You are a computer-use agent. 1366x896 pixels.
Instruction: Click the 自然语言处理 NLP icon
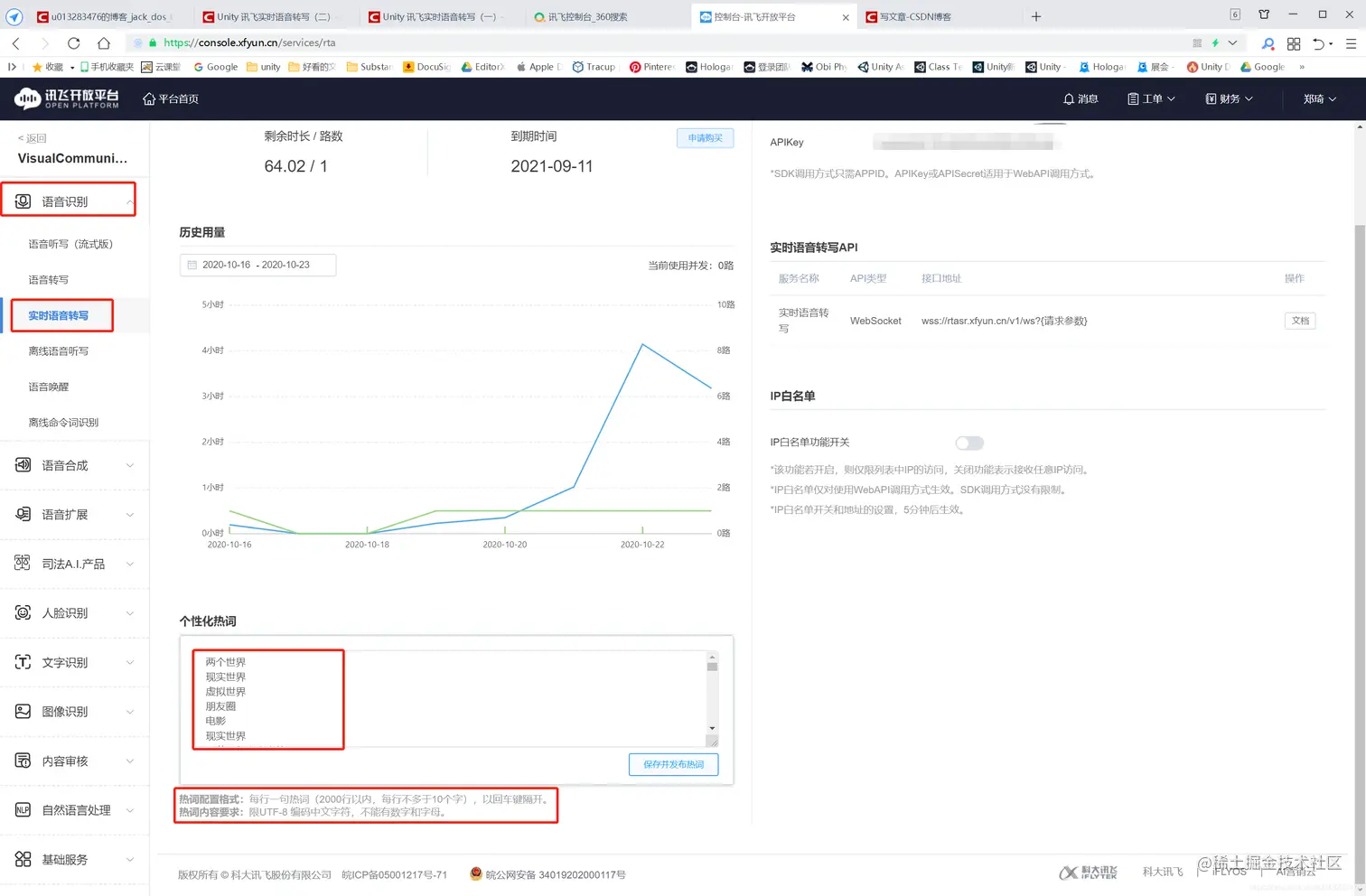23,810
